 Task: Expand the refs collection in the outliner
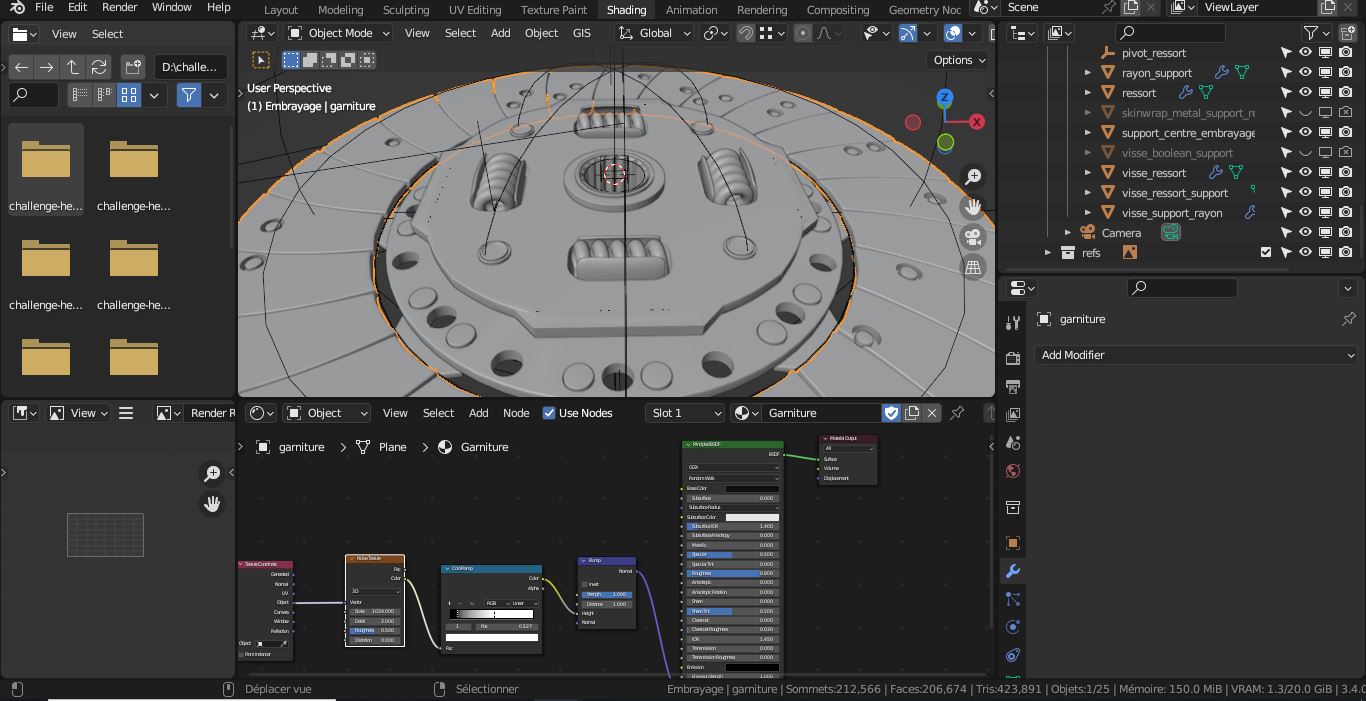pos(1048,252)
